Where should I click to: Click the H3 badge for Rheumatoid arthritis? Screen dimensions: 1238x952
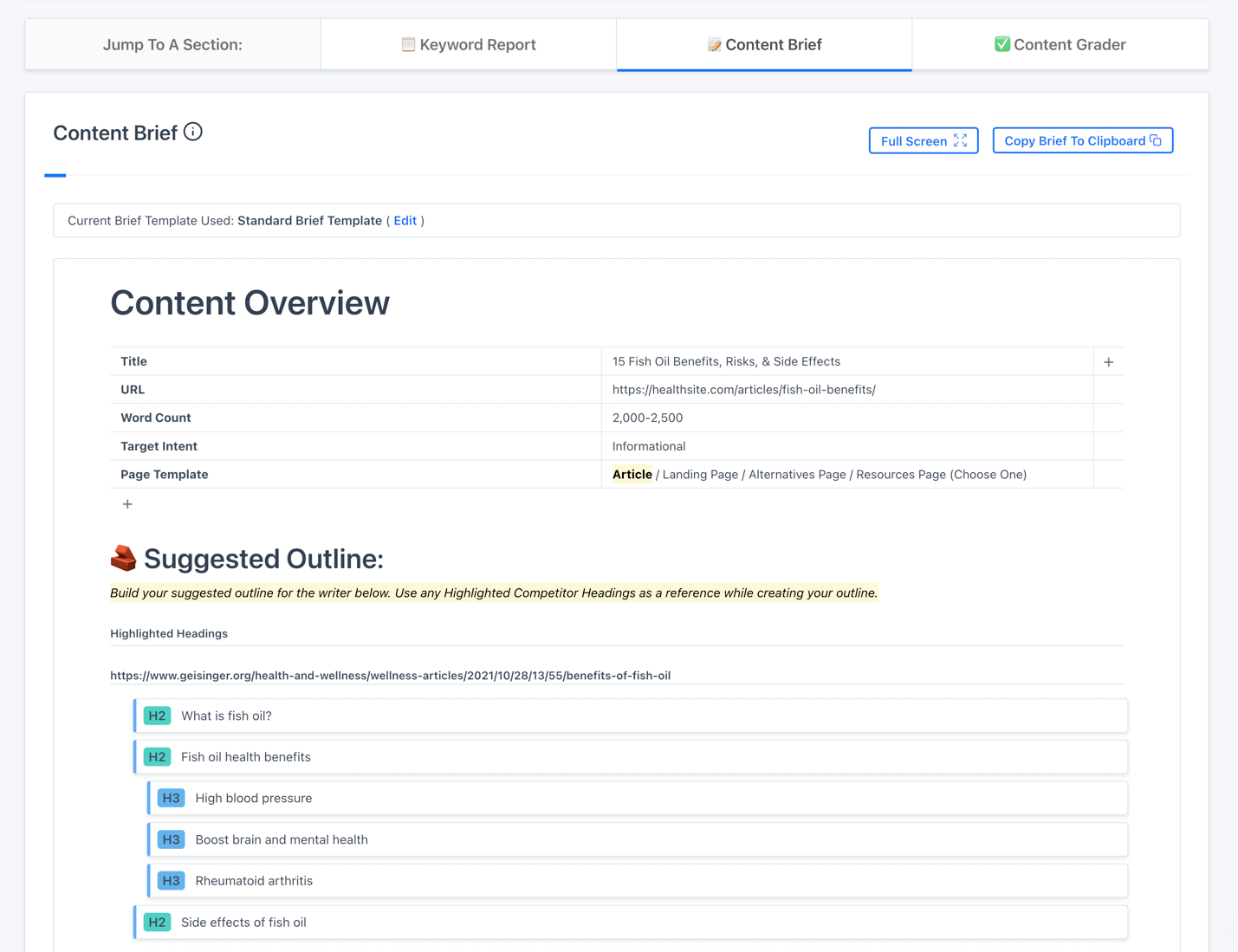point(171,881)
